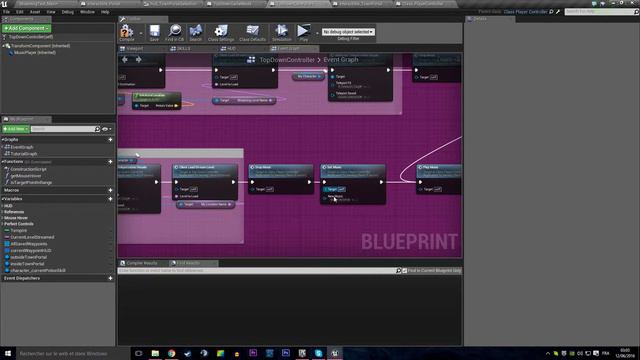Viewport: 640px width, 360px height.
Task: Add a new variable with Variables plus icon
Action: (110, 199)
